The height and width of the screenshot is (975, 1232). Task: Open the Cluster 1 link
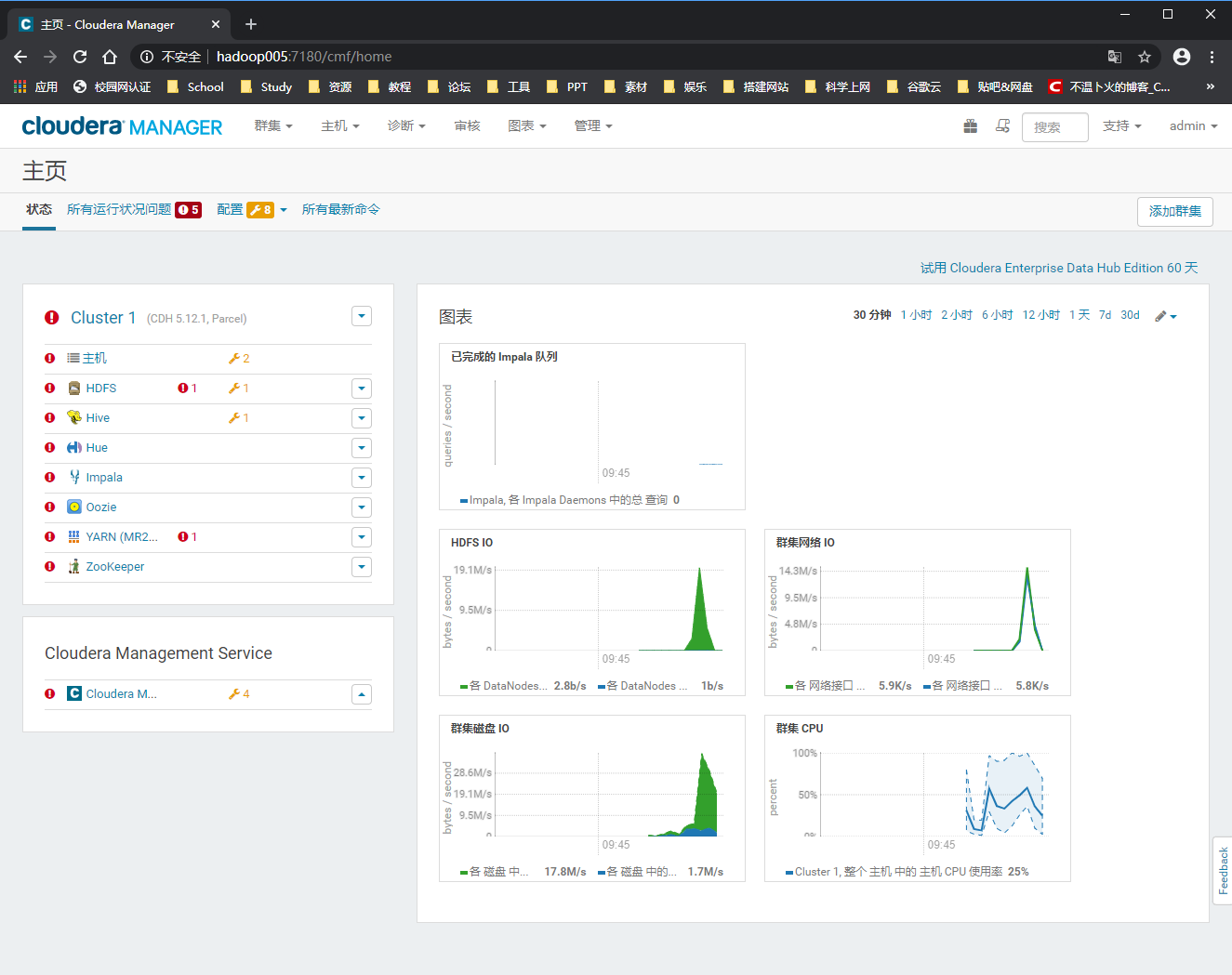click(x=103, y=318)
